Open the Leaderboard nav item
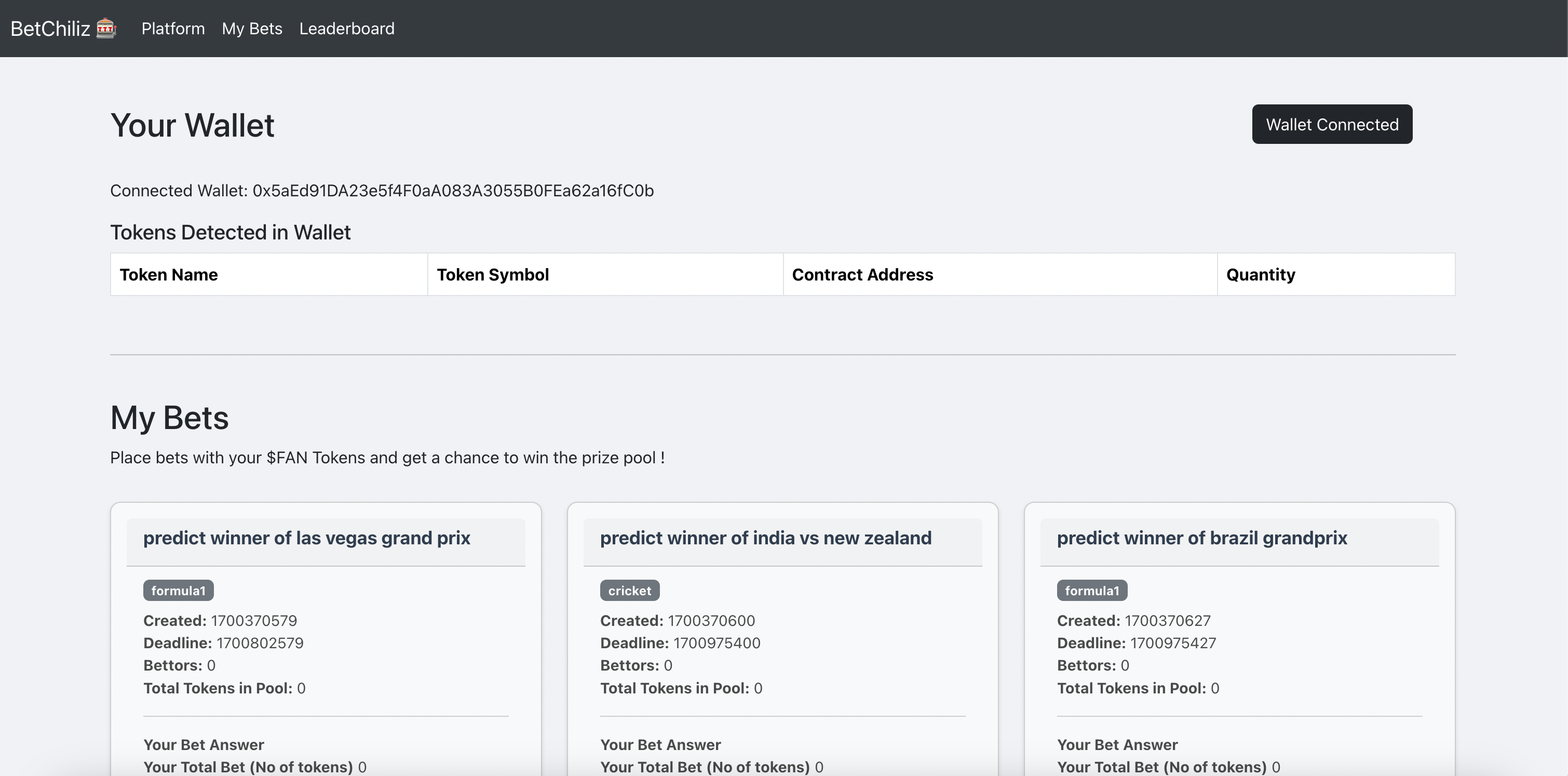The width and height of the screenshot is (1568, 776). (347, 29)
